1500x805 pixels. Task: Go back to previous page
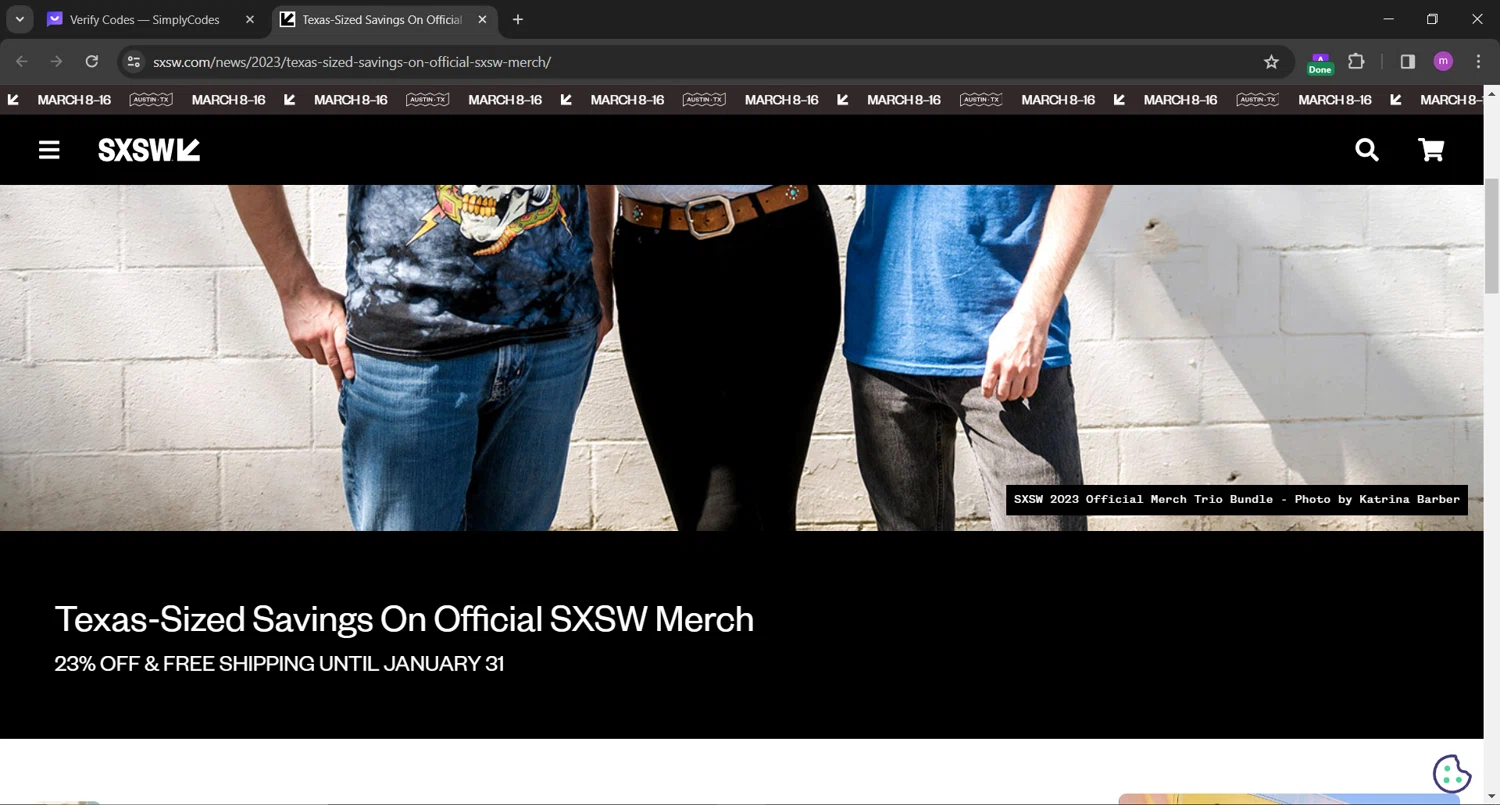(x=22, y=62)
